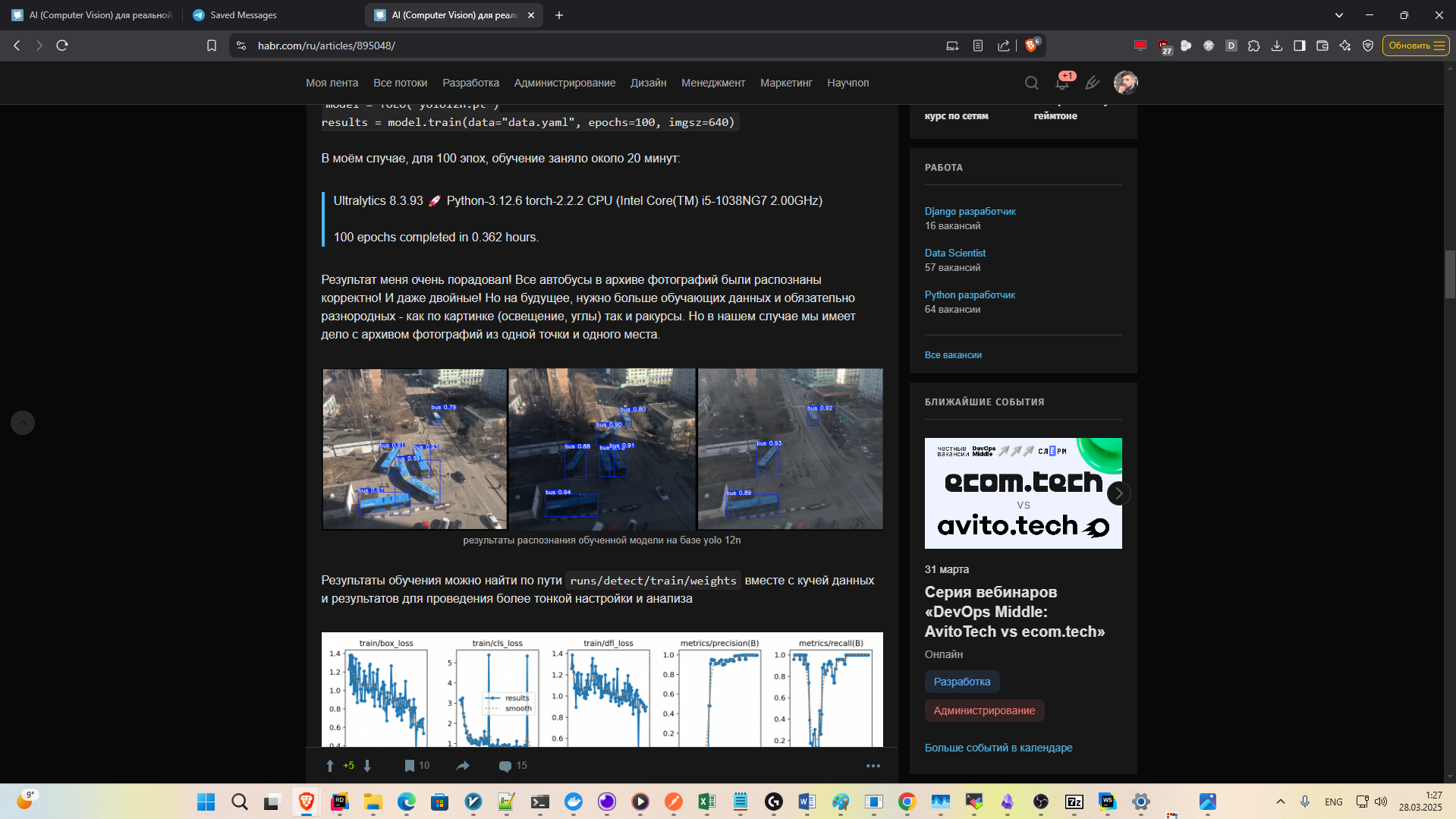Open the tab search dropdown chevron

[x=1339, y=15]
